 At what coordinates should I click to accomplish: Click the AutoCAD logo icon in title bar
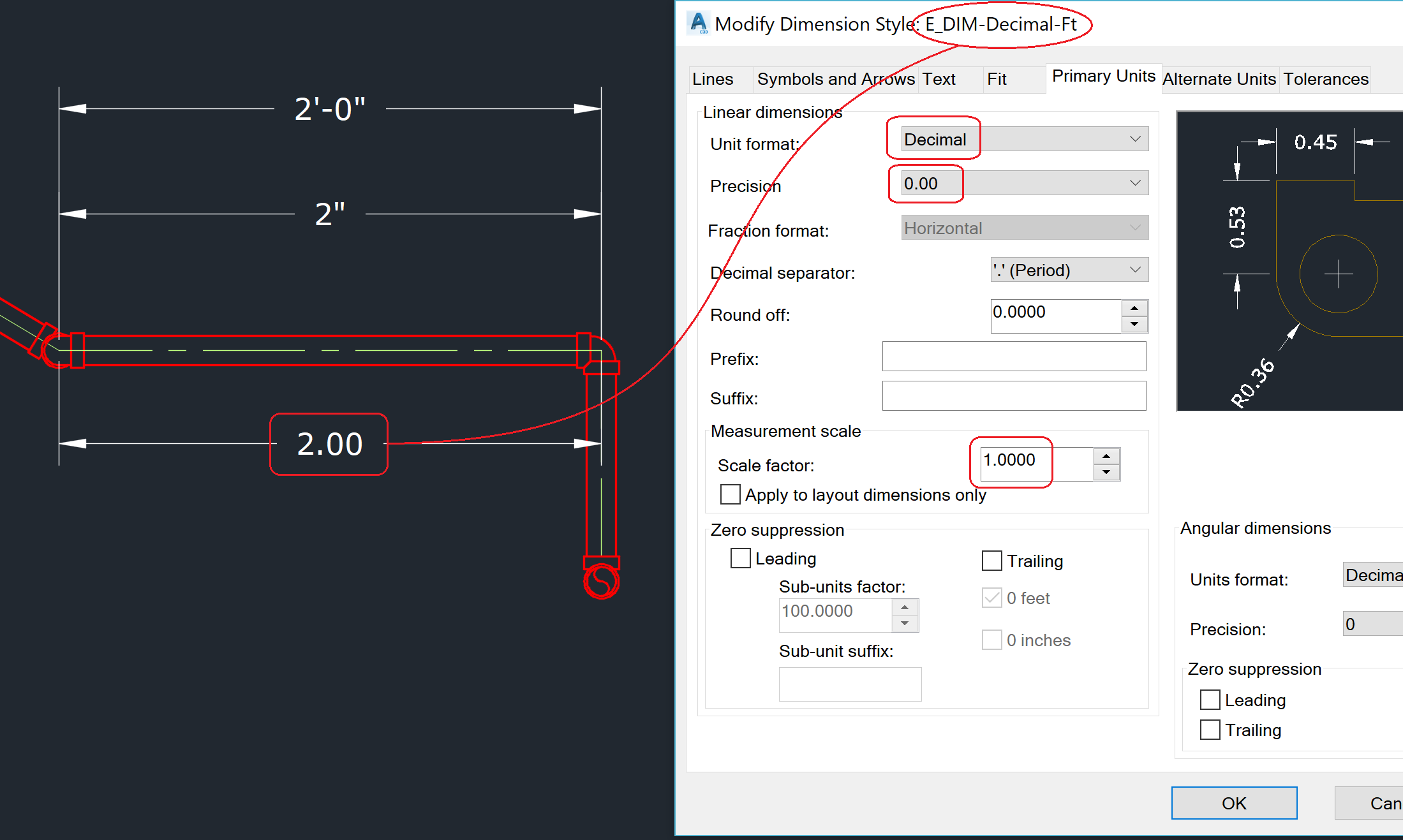coord(699,23)
